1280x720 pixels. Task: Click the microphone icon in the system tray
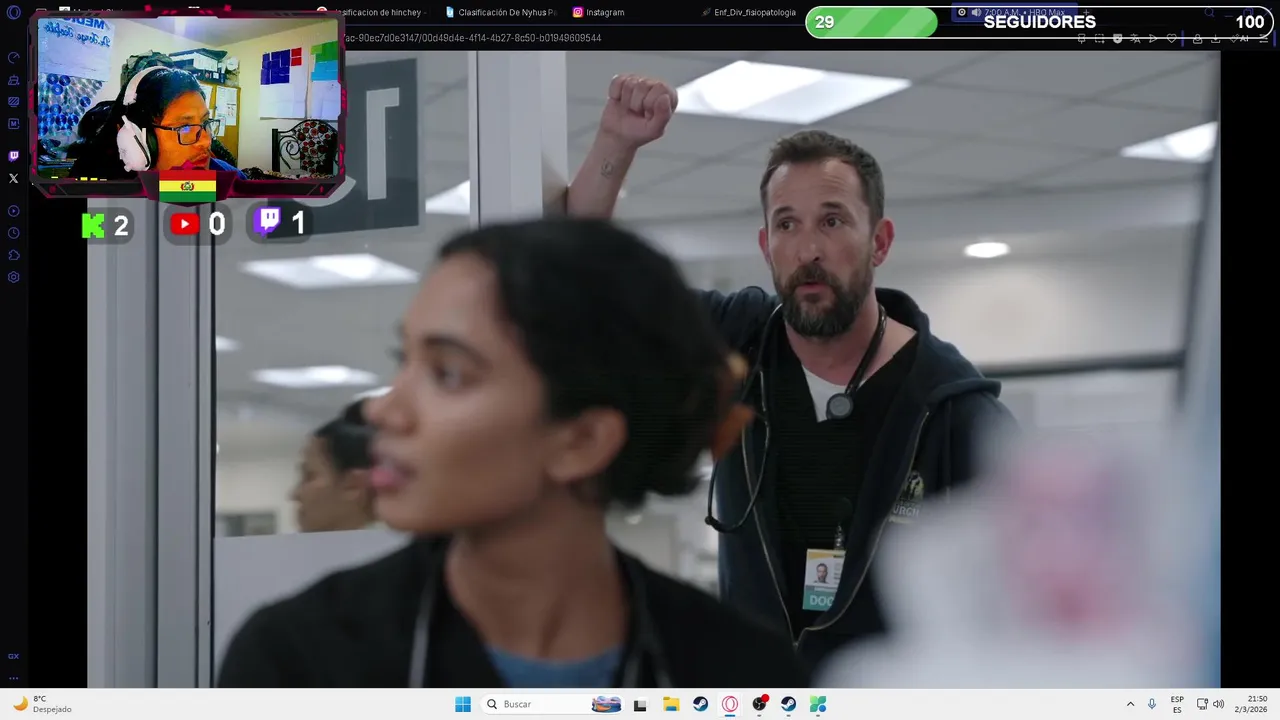tap(1152, 704)
